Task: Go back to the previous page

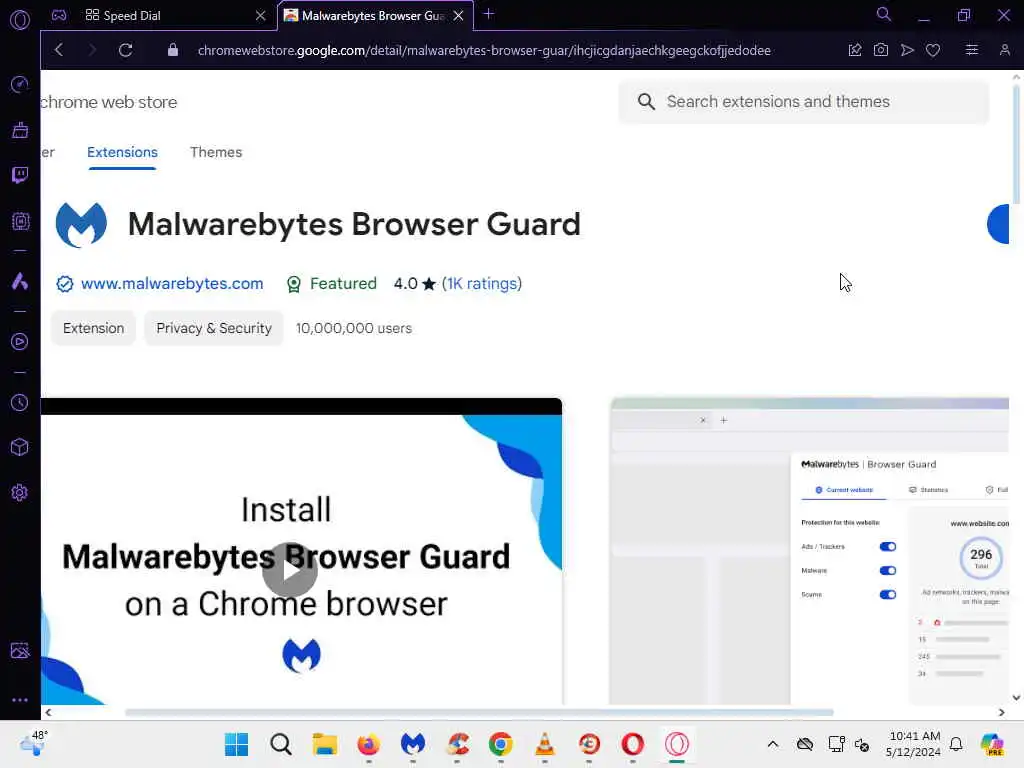Action: [x=59, y=50]
